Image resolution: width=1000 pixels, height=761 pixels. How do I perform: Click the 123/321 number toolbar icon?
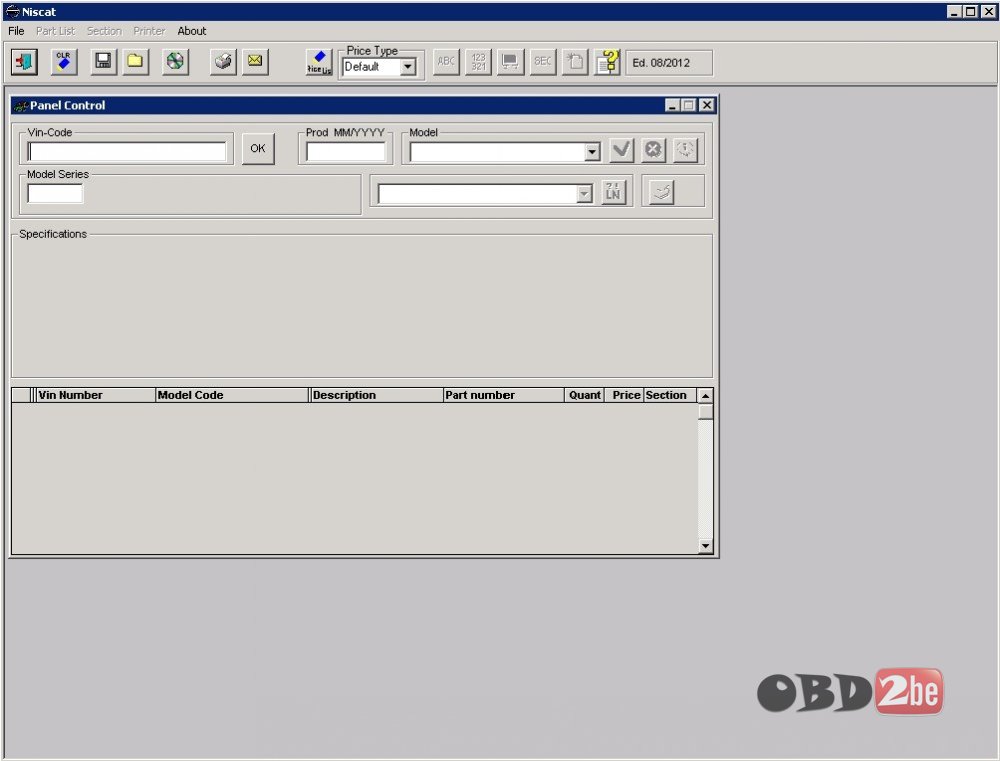(478, 62)
